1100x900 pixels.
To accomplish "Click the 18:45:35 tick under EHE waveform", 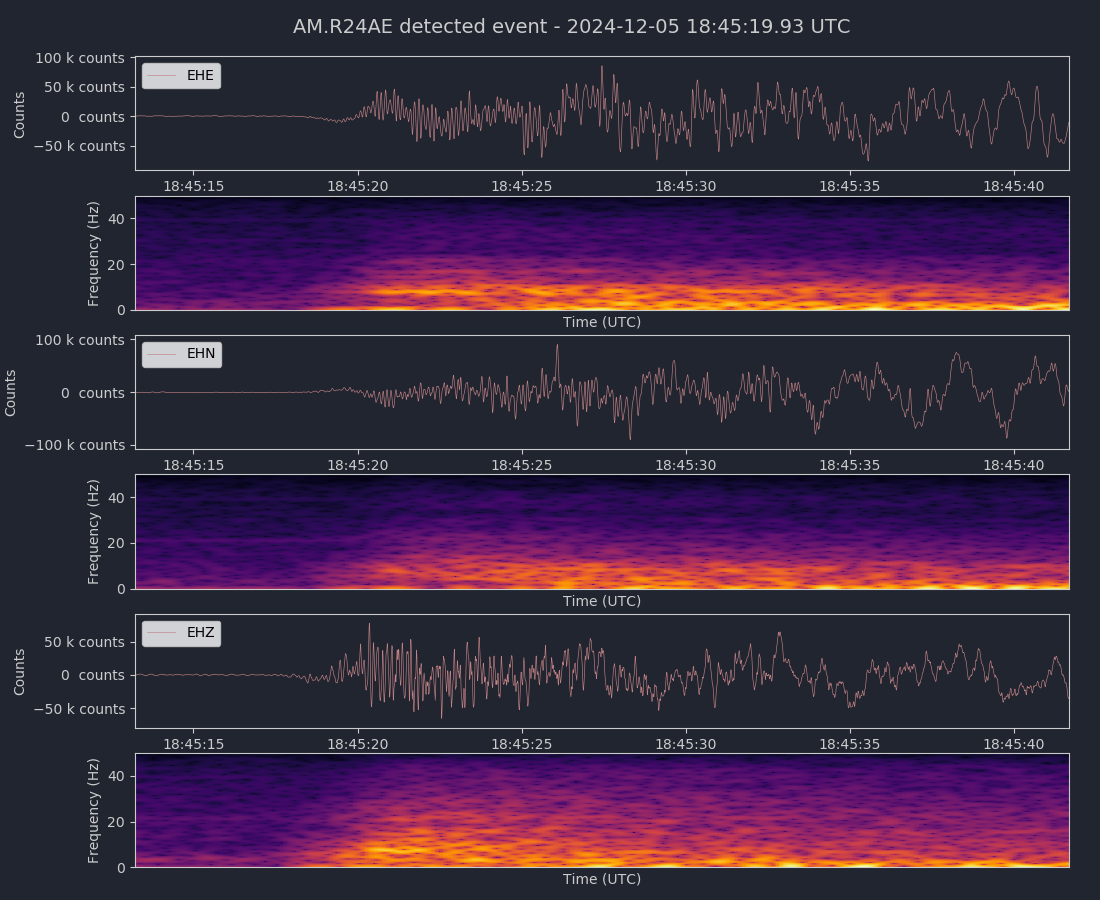I will coord(850,187).
